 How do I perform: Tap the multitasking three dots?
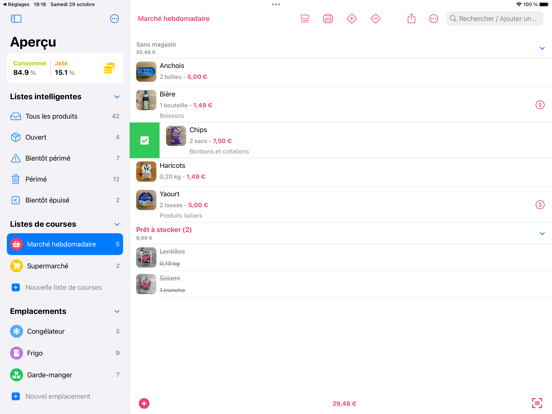[x=276, y=5]
